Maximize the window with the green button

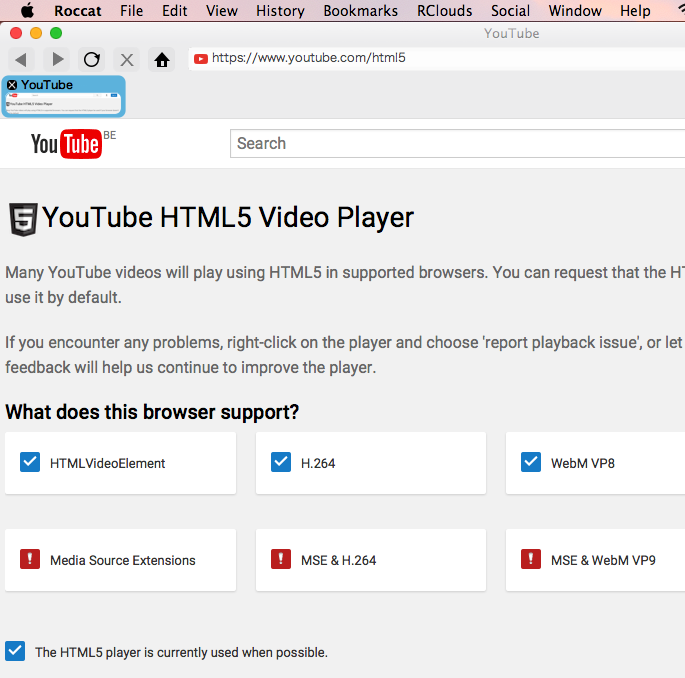pos(56,33)
